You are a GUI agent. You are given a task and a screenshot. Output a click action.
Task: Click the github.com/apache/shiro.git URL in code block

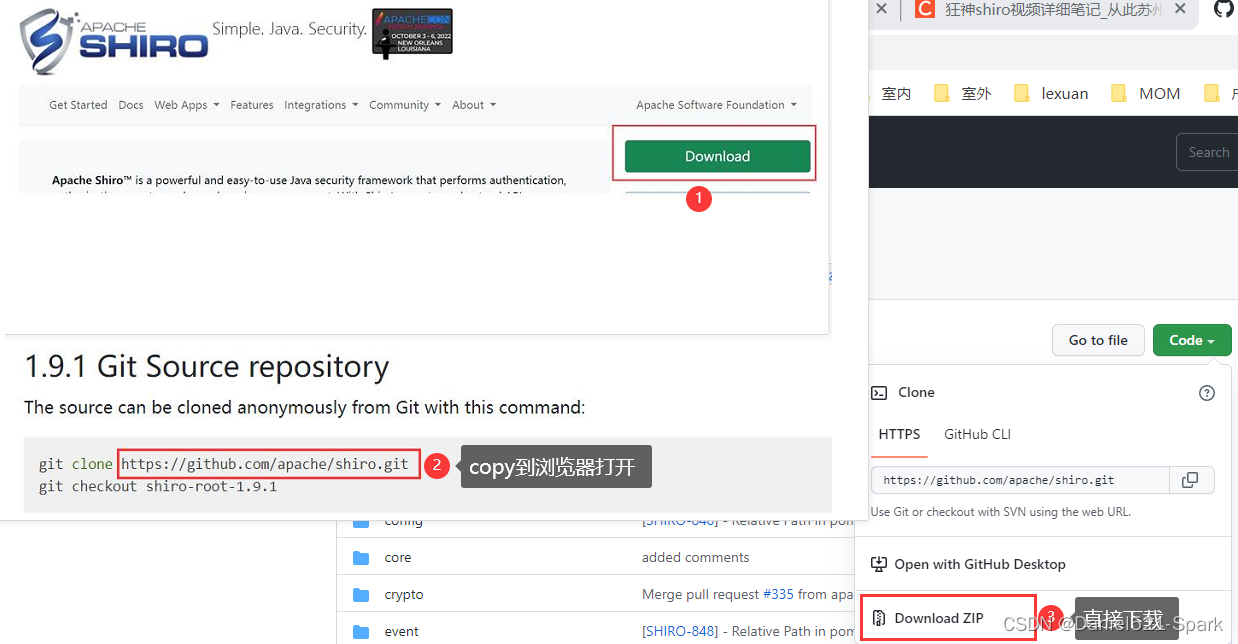(x=265, y=464)
